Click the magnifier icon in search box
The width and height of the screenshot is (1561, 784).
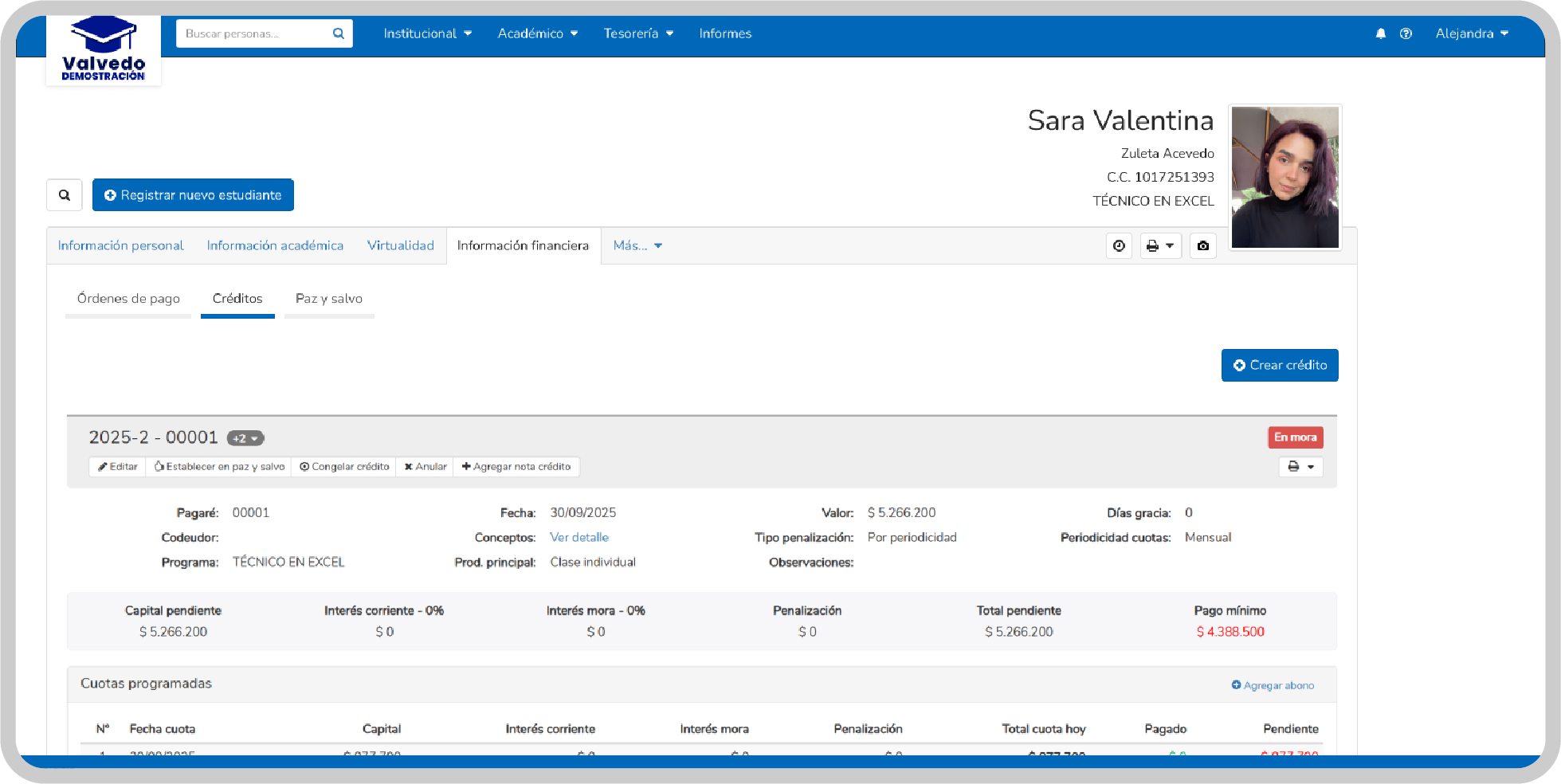[338, 33]
